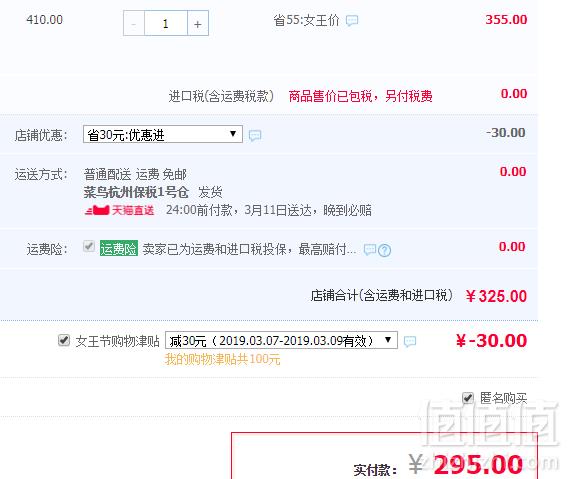
Task: Toggle the 女王节购物津贴 checkbox
Action: [64, 340]
